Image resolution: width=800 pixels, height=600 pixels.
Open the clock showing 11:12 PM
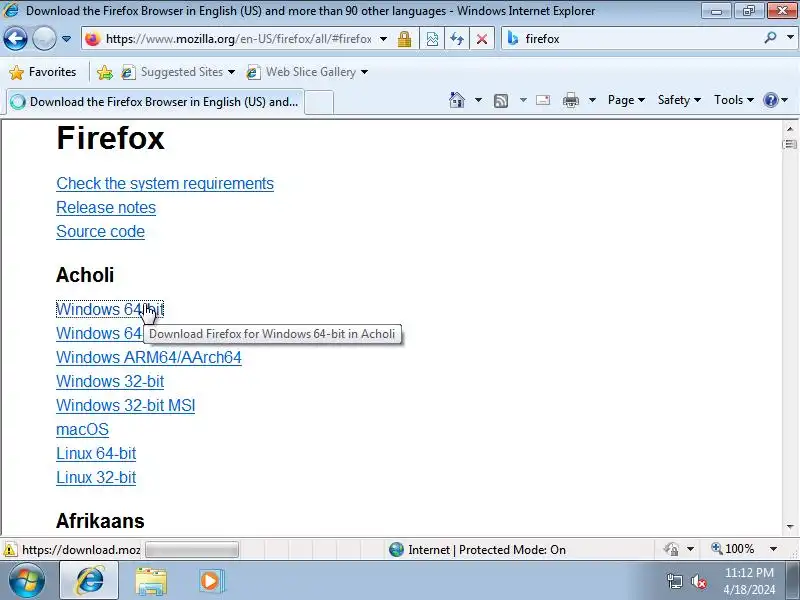pos(749,581)
